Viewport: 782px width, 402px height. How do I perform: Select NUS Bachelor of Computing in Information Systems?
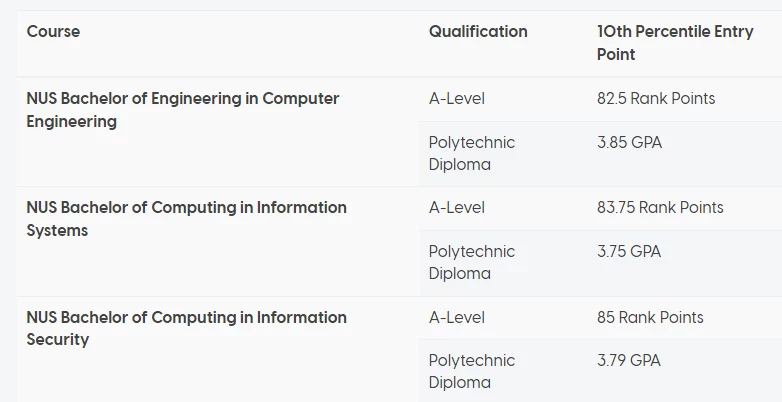tap(187, 218)
